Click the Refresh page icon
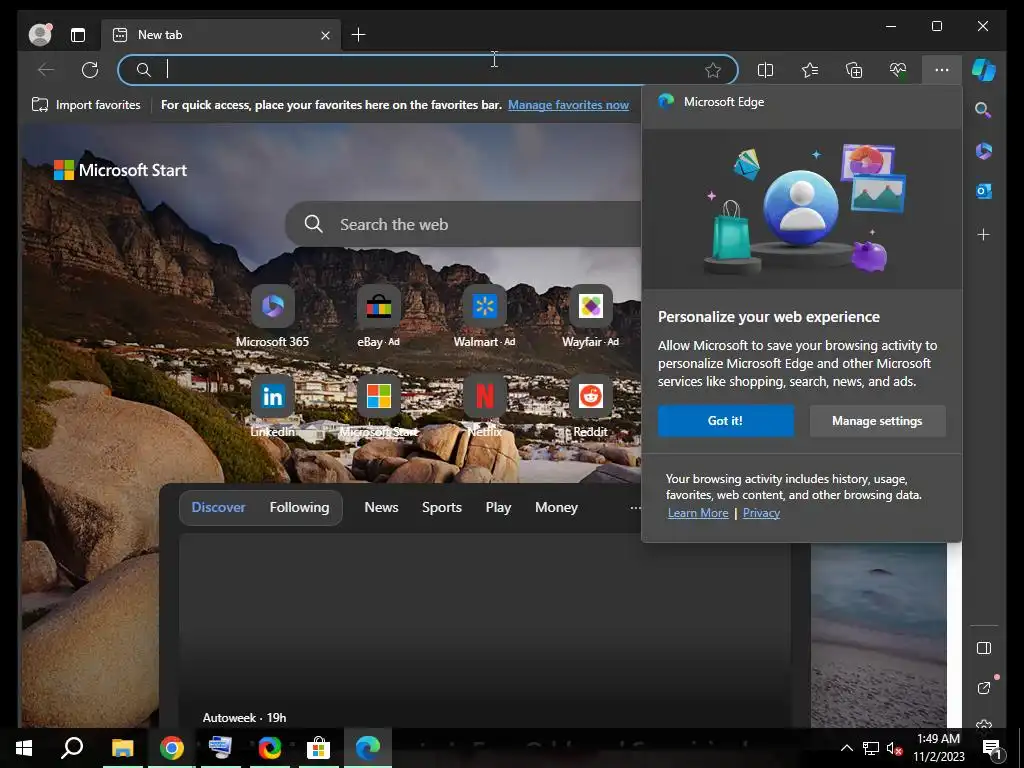The width and height of the screenshot is (1024, 768). [x=89, y=70]
